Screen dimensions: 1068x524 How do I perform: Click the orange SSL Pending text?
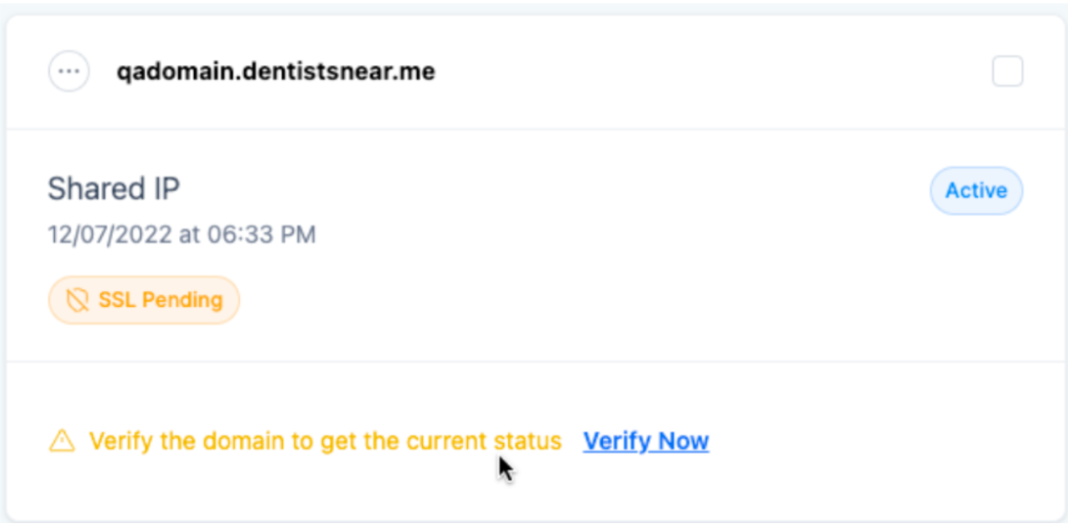160,300
